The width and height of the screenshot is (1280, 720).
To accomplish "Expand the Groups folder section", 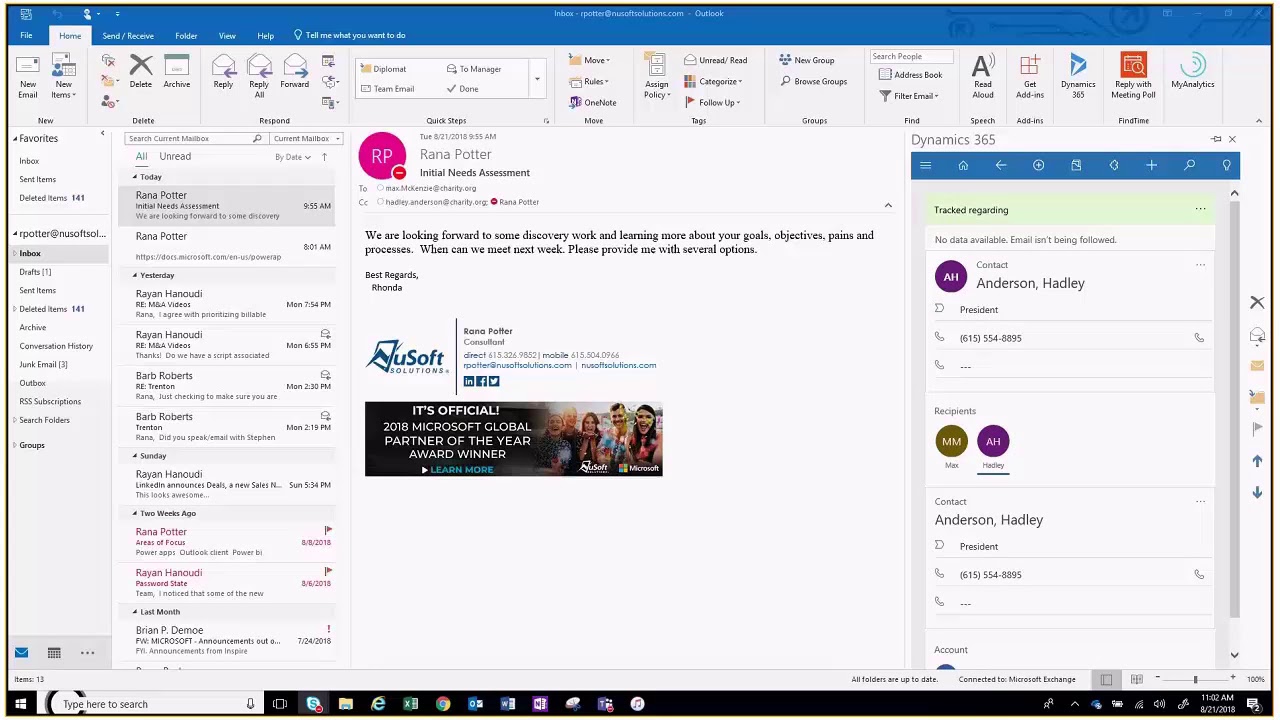I will tap(15, 445).
